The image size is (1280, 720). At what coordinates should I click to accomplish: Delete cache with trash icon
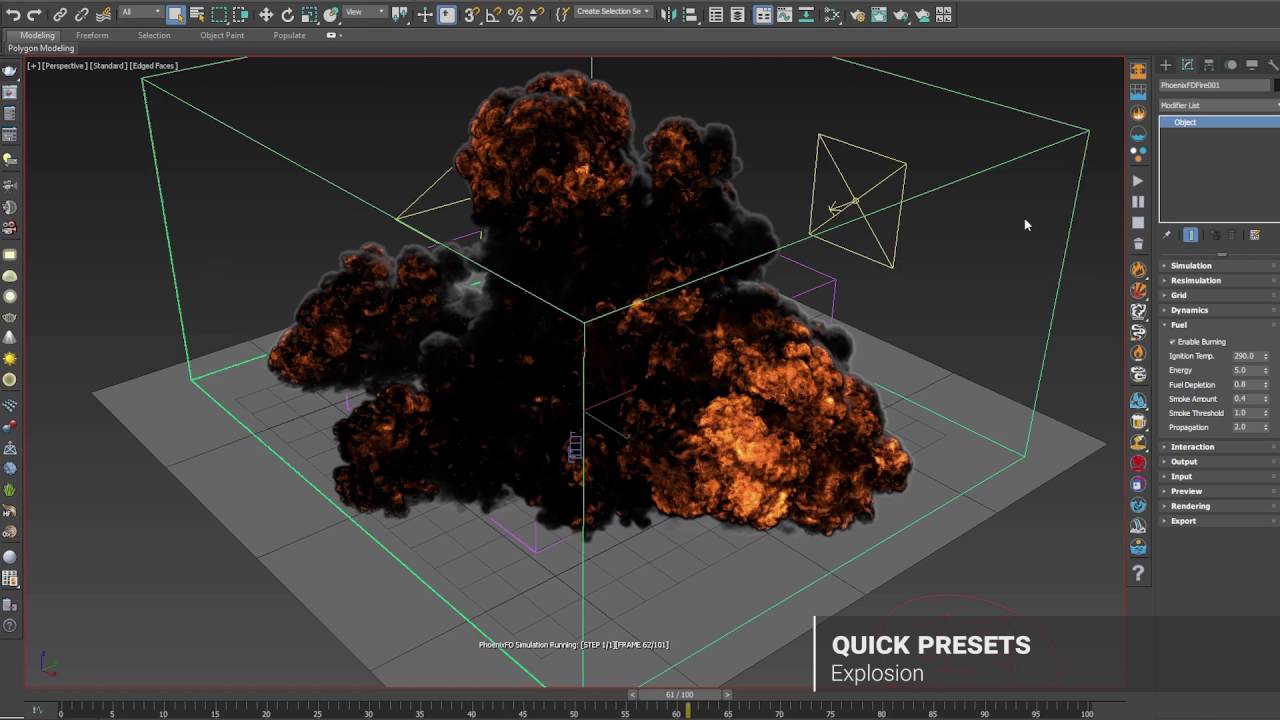pos(1138,244)
